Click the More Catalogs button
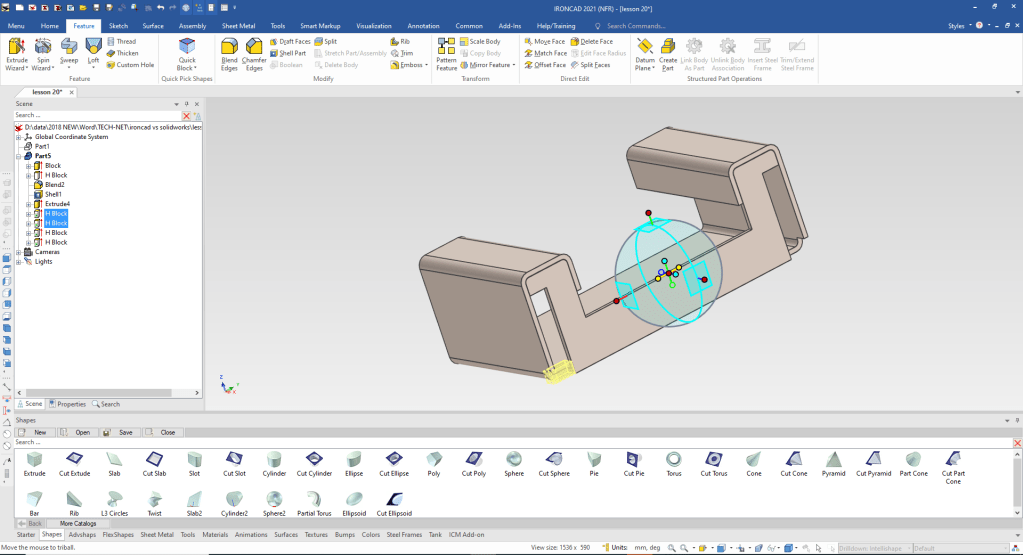1023x555 pixels. point(78,523)
